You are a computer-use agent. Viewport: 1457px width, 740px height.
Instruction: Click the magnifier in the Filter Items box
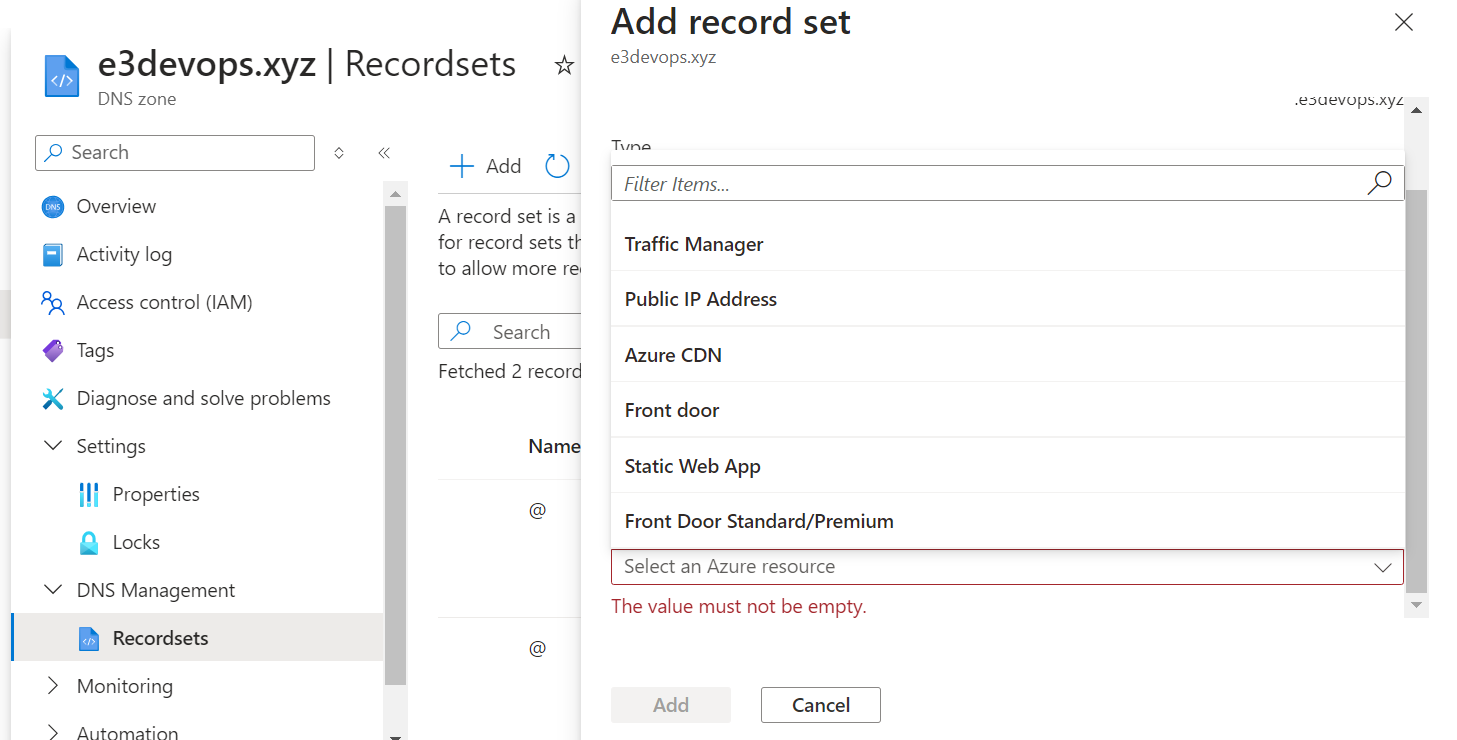pos(1379,183)
